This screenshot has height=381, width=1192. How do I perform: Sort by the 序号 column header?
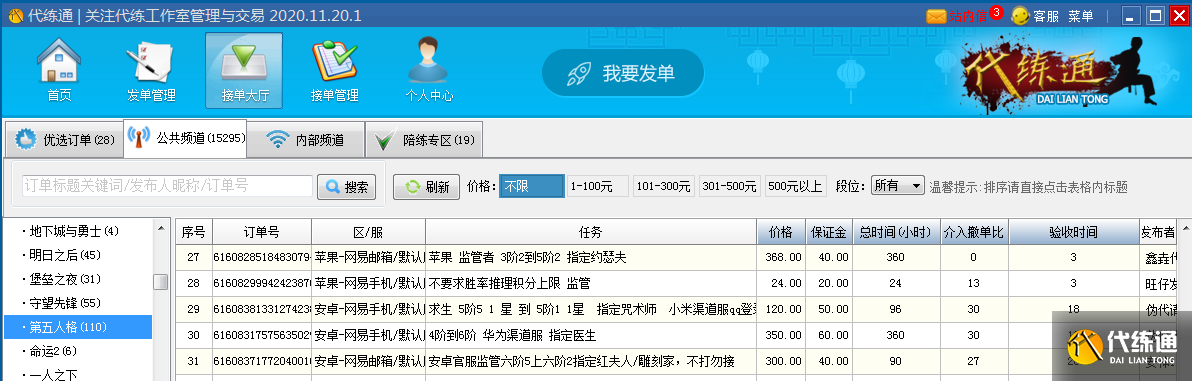[x=194, y=233]
